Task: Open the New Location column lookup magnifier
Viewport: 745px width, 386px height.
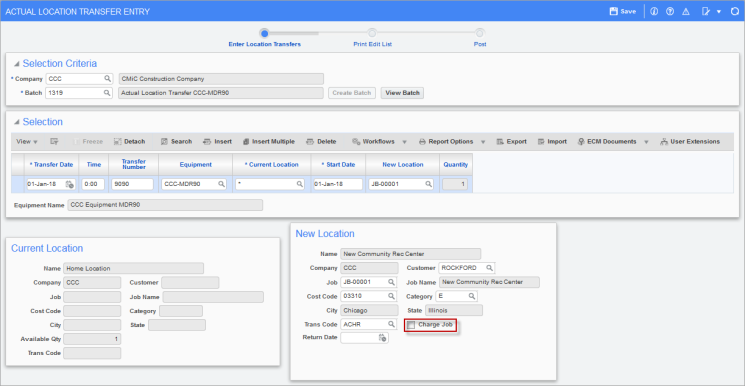Action: (x=428, y=184)
